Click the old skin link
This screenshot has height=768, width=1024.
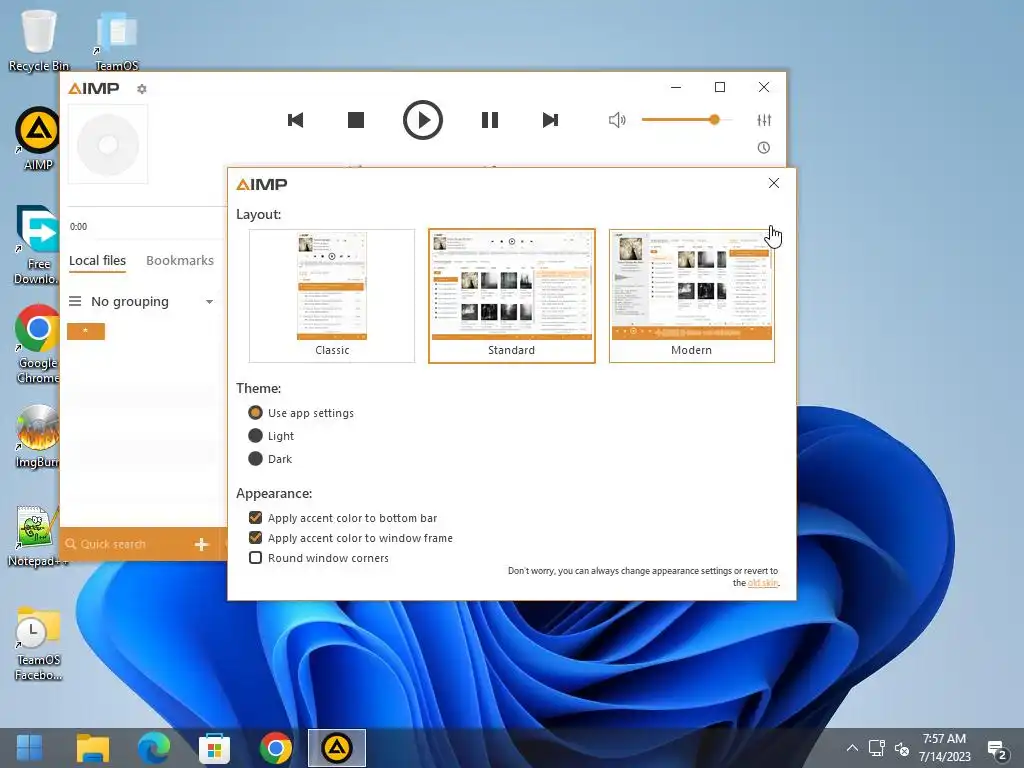763,583
